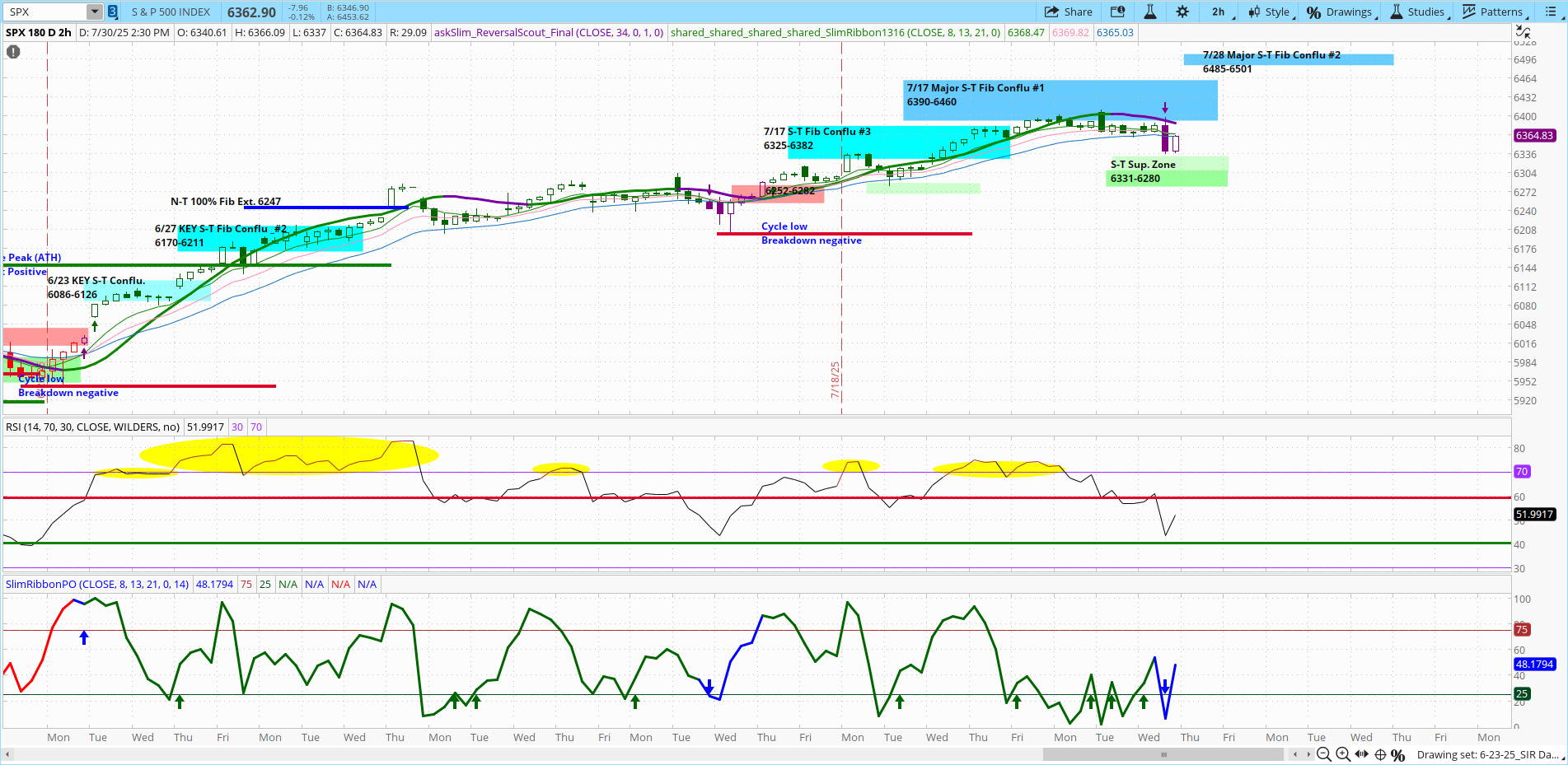Click the expand arrows icon above price axis

click(1523, 33)
